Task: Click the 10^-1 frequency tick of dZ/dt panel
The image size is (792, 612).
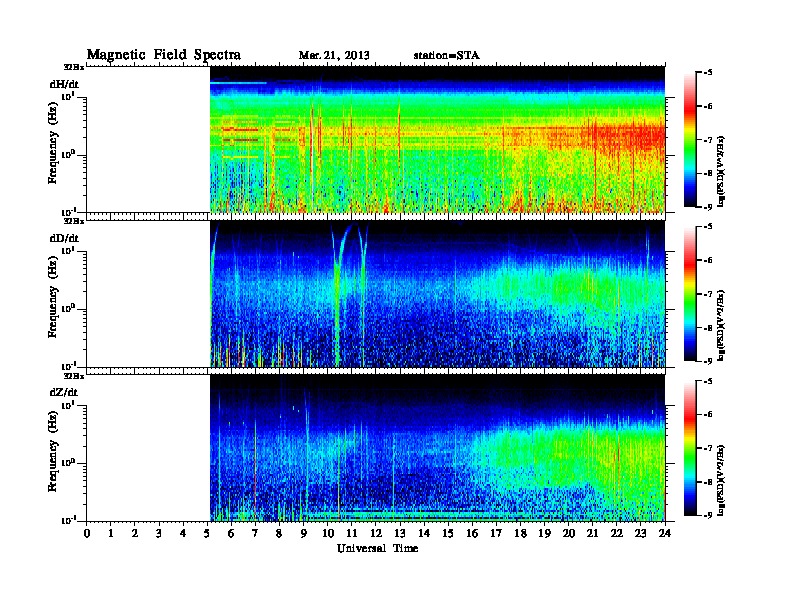Action: 68,520
